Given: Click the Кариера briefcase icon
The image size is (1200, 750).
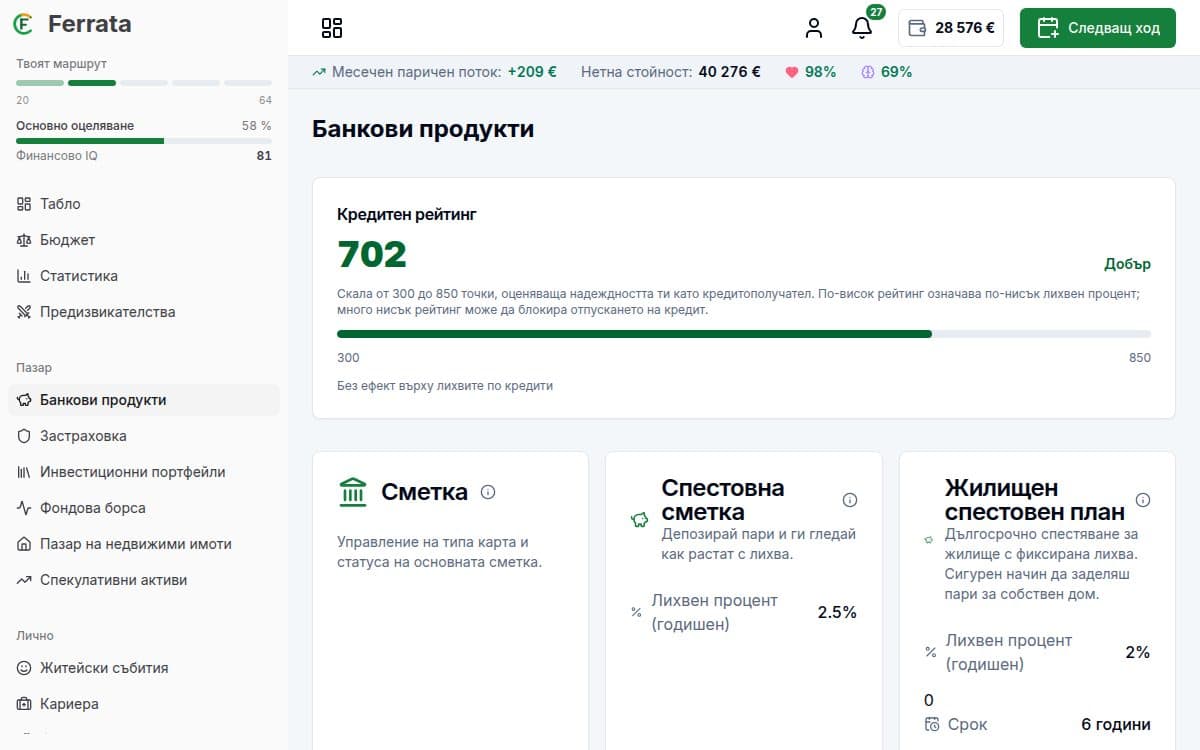Looking at the screenshot, I should pyautogui.click(x=24, y=704).
